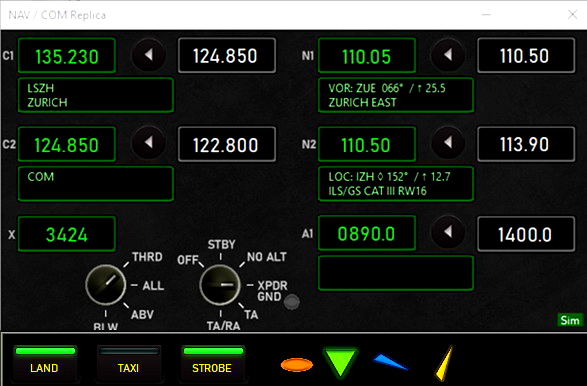Image resolution: width=587 pixels, height=386 pixels.
Task: Select COM2 active frequency 124.850
Action: pos(67,144)
